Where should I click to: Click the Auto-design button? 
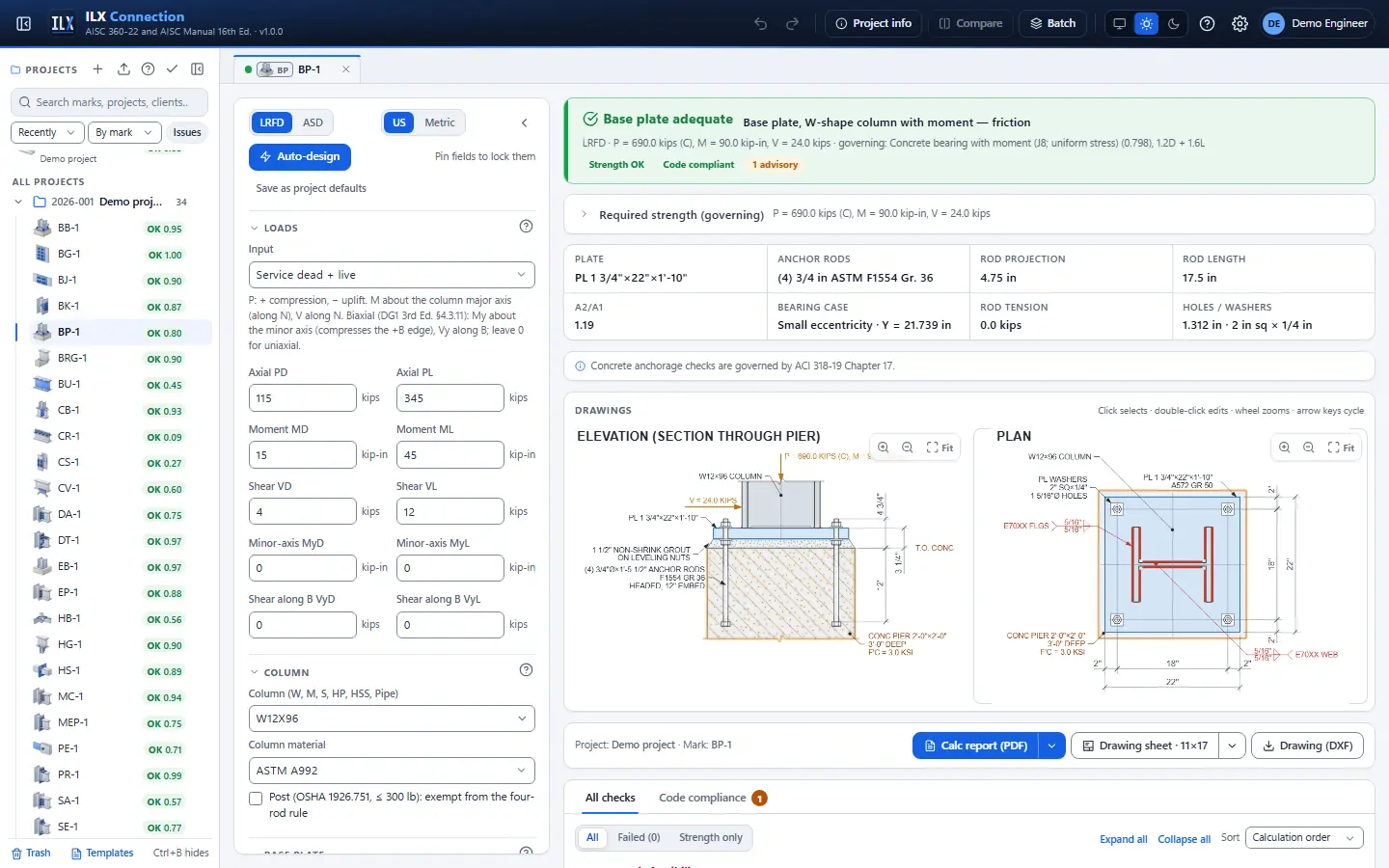point(300,156)
